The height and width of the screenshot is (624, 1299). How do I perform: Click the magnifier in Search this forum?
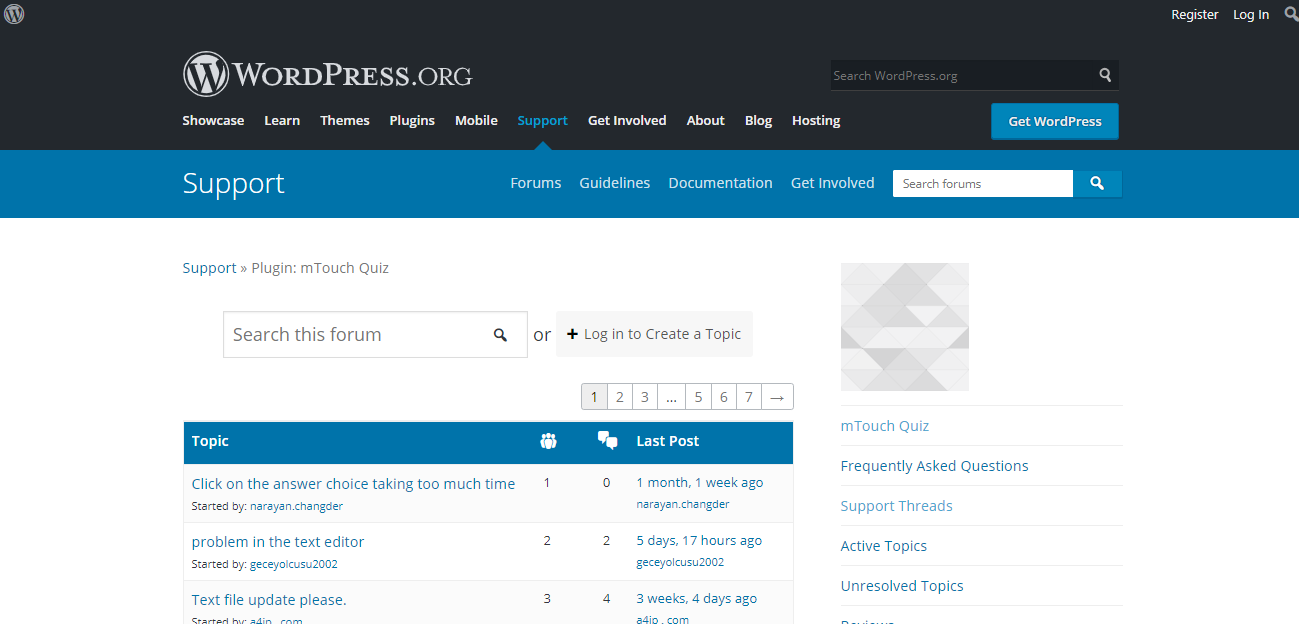500,335
